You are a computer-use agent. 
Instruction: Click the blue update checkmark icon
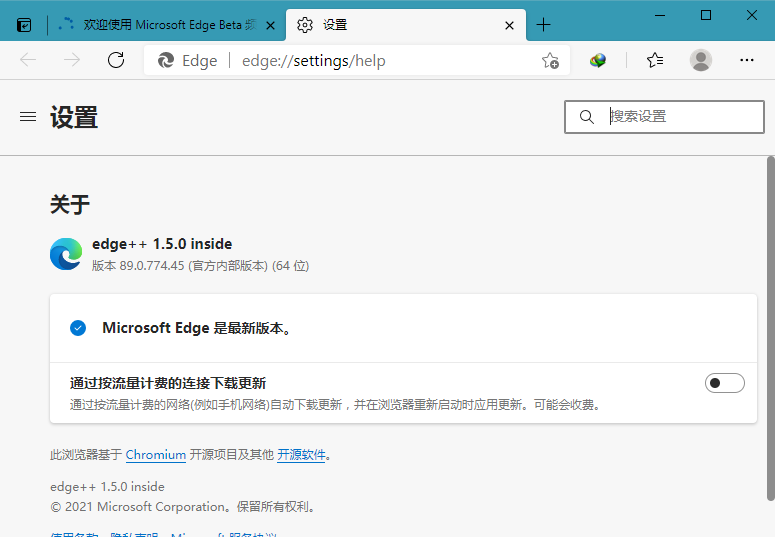pos(78,328)
